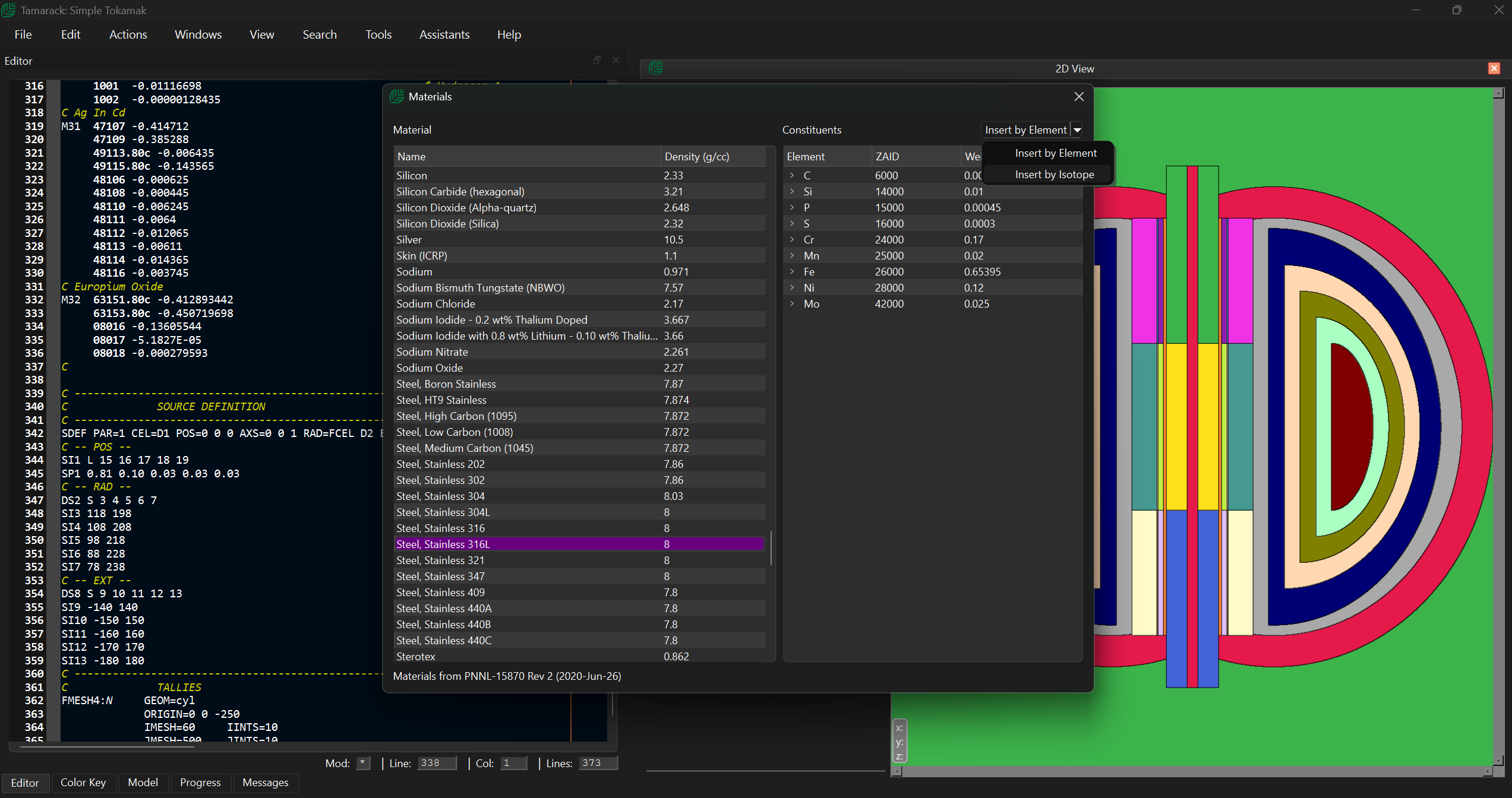Image resolution: width=1512 pixels, height=798 pixels.
Task: Float the Editor panel
Action: coord(597,60)
